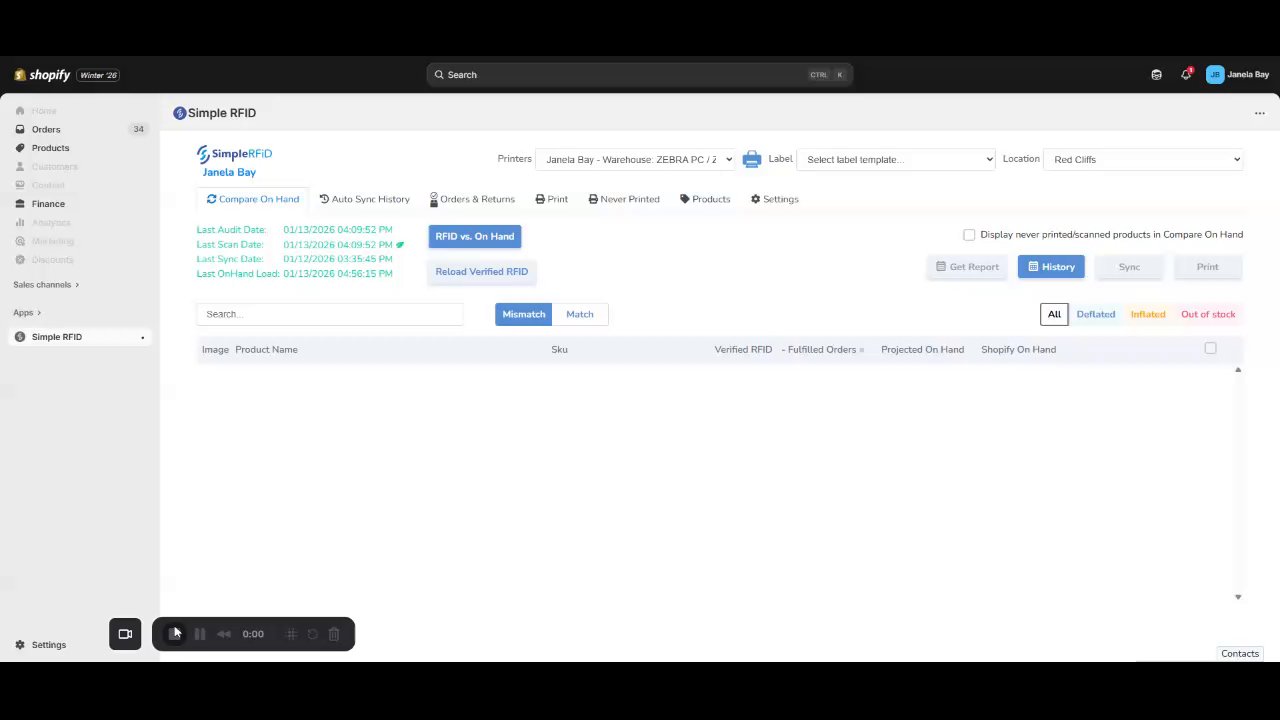Open the Simple RFID three-dot menu

(x=1260, y=113)
